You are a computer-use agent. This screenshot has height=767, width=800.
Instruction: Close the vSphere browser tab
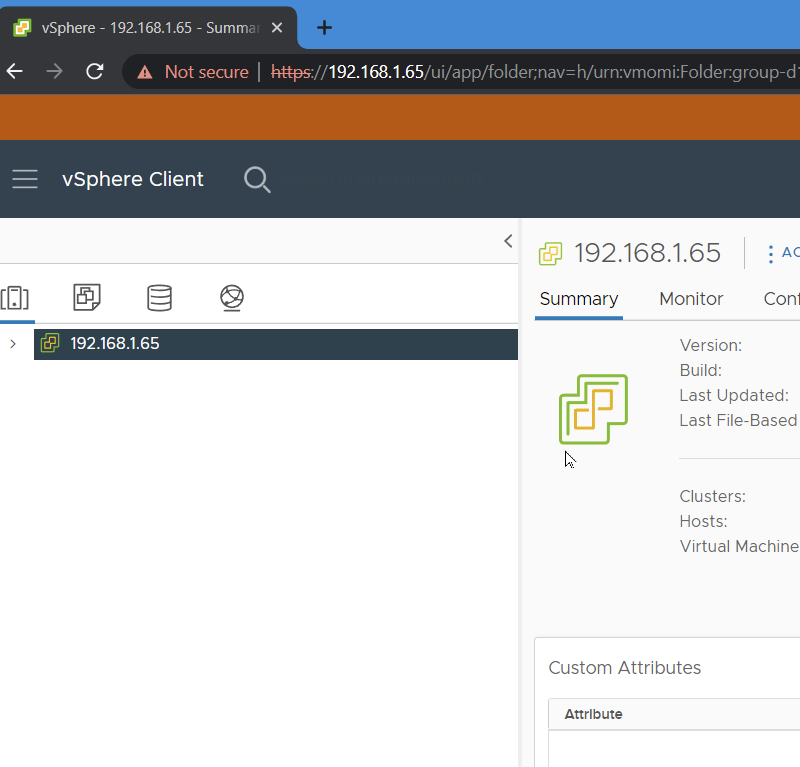277,28
